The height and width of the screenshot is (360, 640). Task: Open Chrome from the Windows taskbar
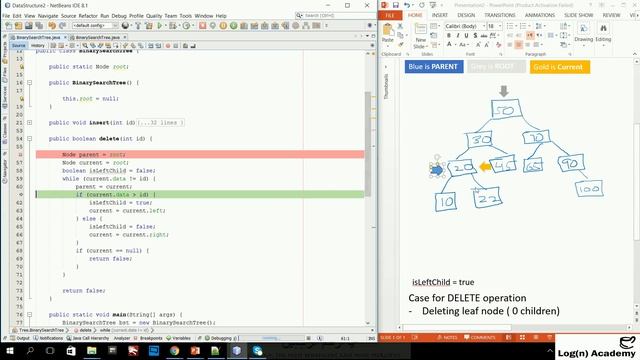[x=175, y=351]
